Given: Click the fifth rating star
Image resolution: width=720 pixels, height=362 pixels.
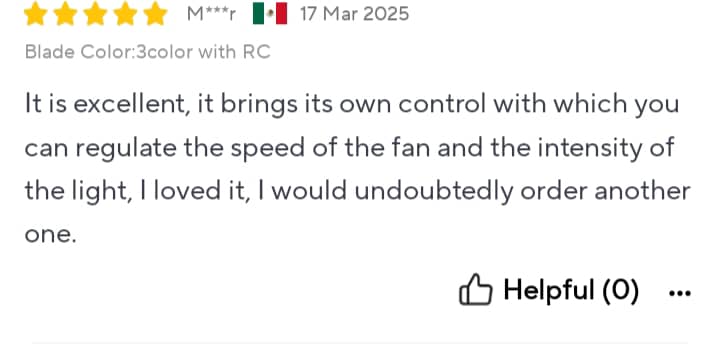Looking at the screenshot, I should pos(155,13).
